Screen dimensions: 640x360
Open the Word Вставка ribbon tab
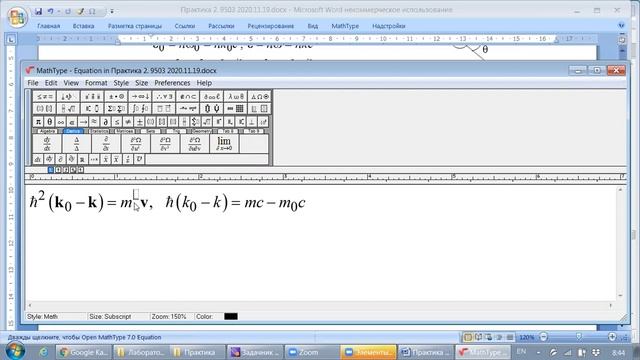(x=83, y=26)
